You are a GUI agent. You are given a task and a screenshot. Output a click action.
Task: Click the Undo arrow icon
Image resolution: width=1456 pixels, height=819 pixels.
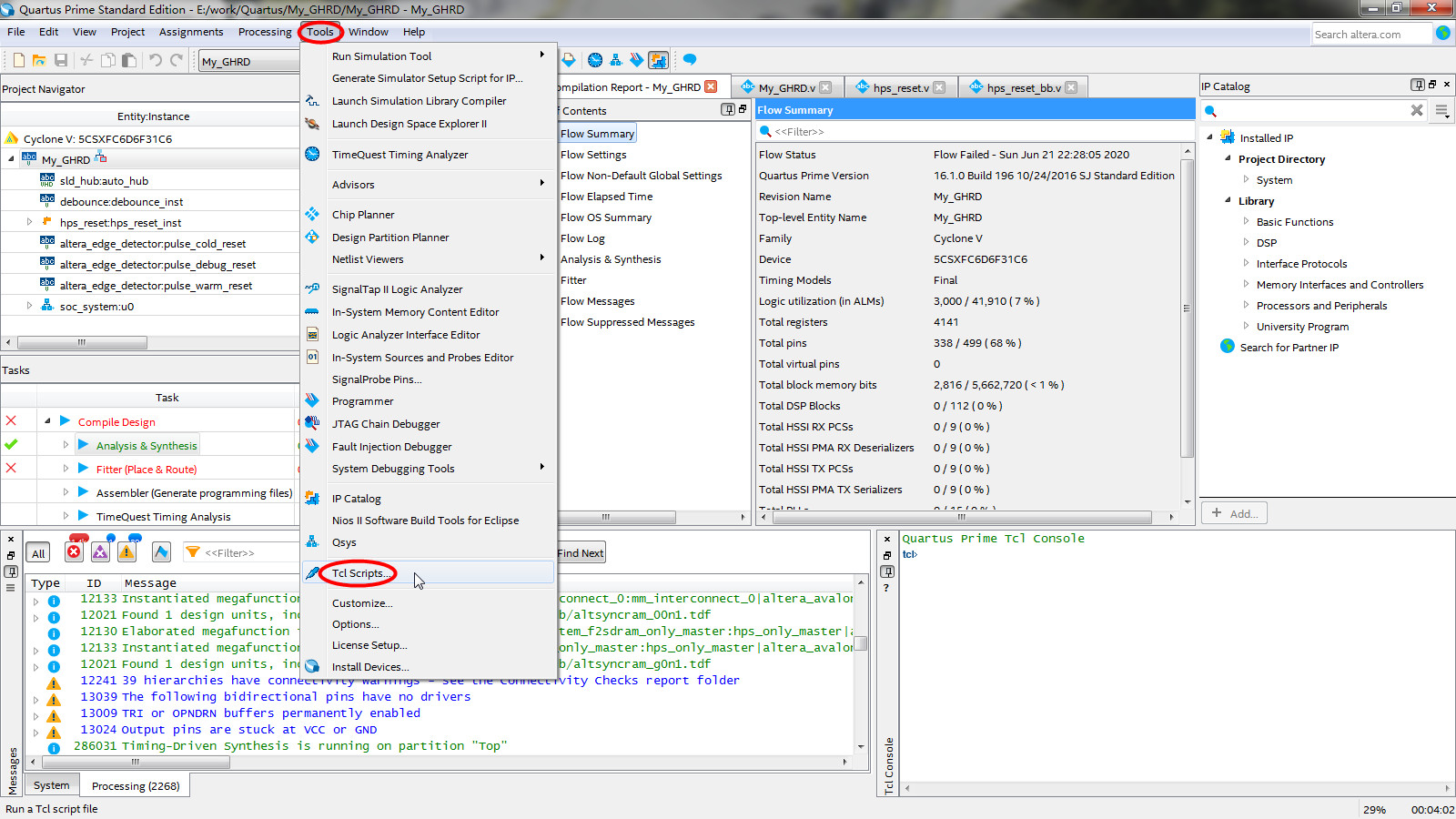pyautogui.click(x=156, y=60)
